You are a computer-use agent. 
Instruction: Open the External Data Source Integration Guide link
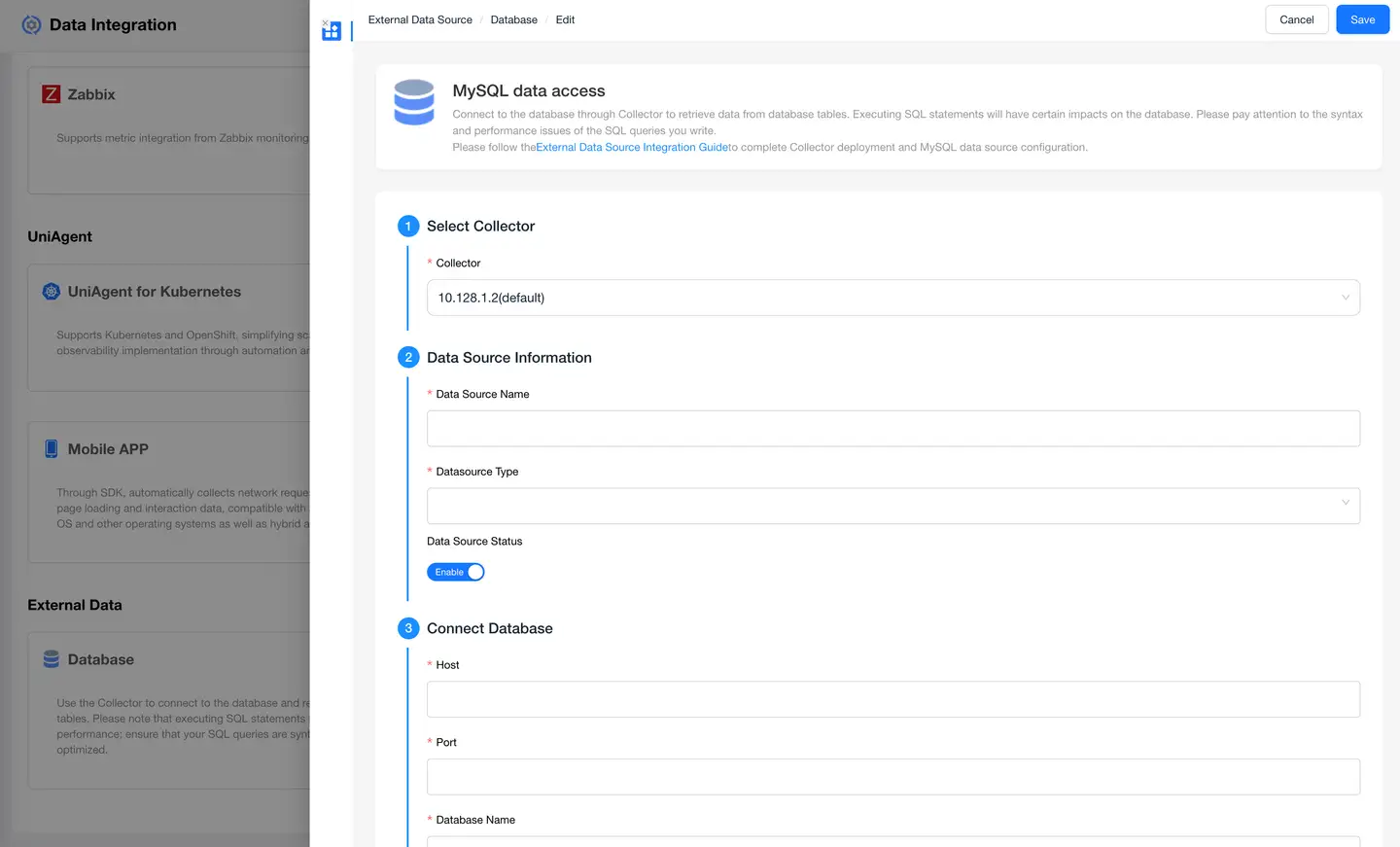click(x=632, y=148)
